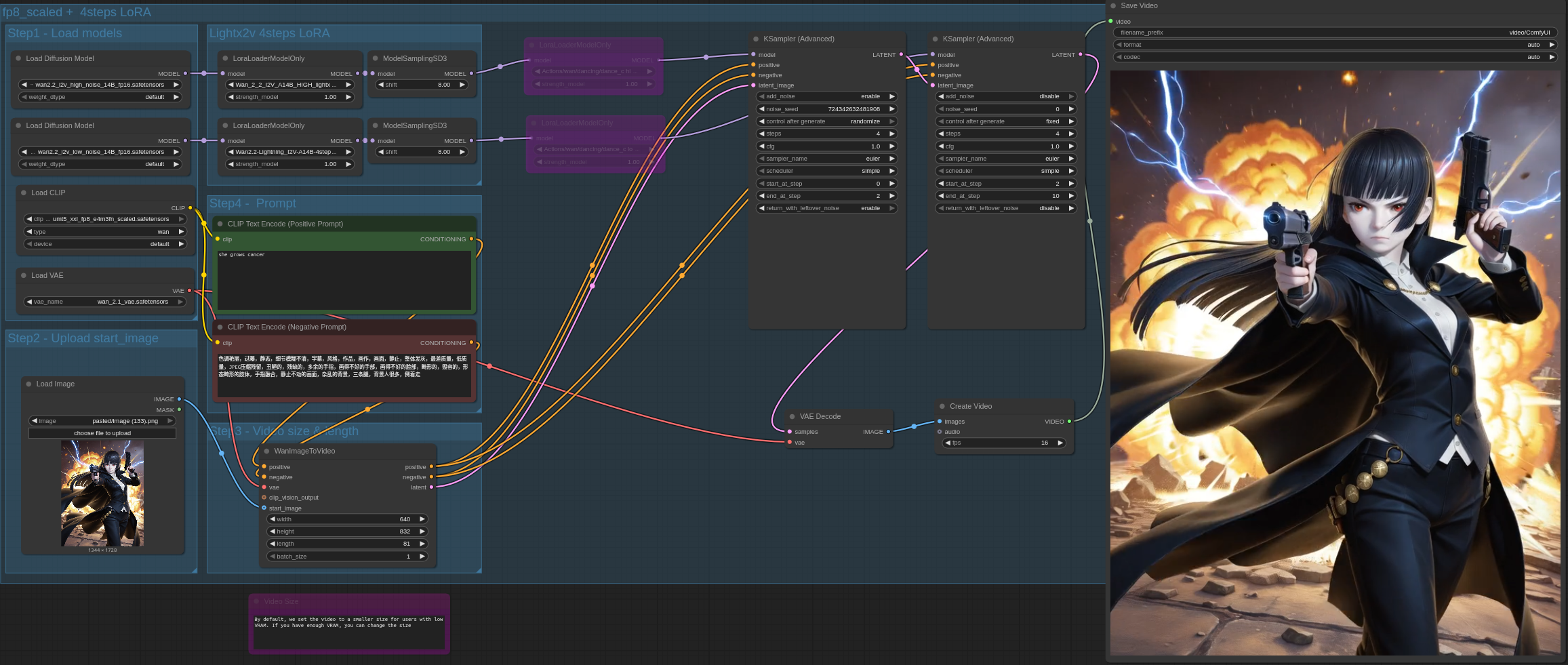
Task: Click the CONDITIONING output slot of the Positive Prompt node
Action: coord(471,239)
